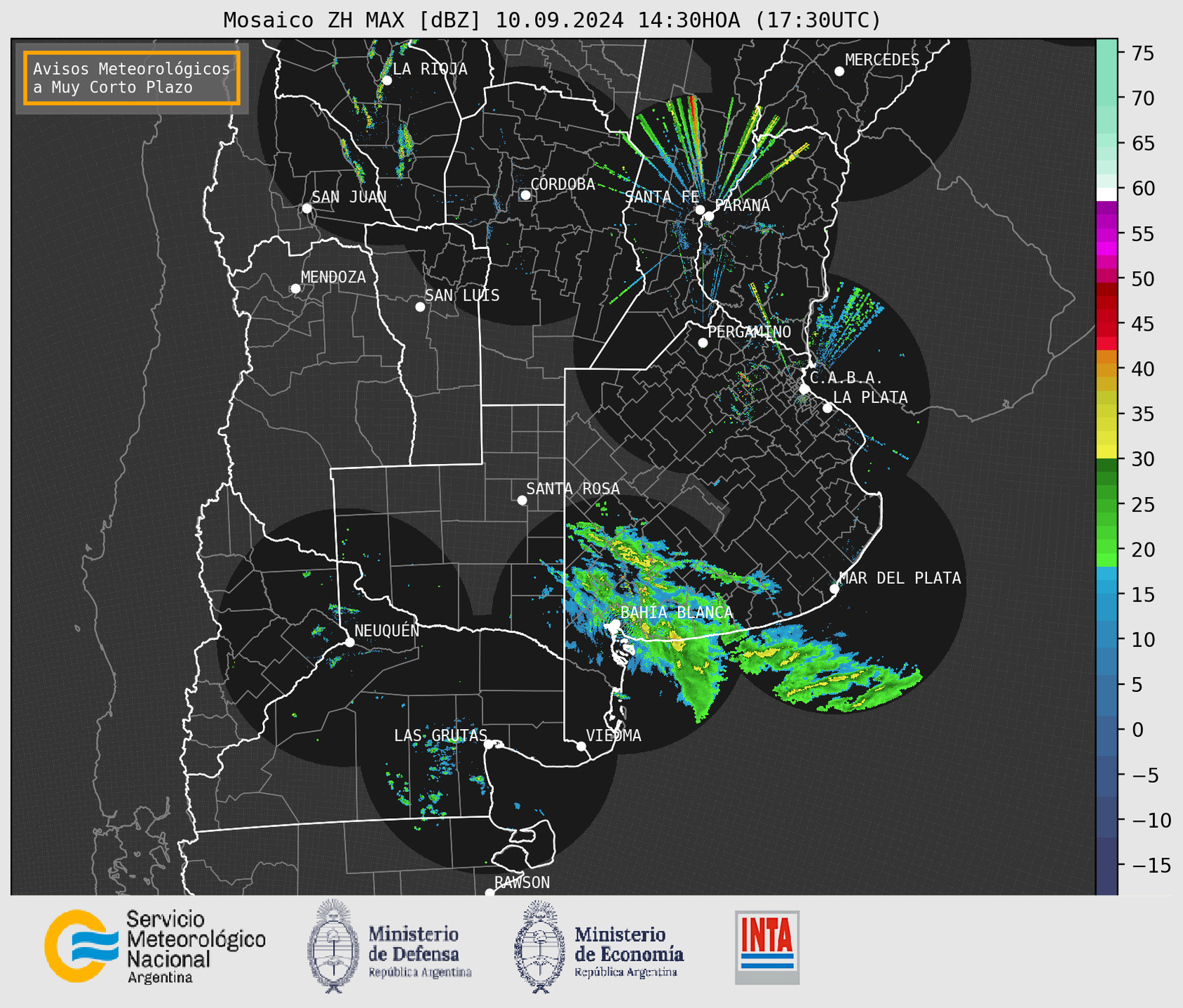Click the Paraná city marker dot

tap(709, 216)
